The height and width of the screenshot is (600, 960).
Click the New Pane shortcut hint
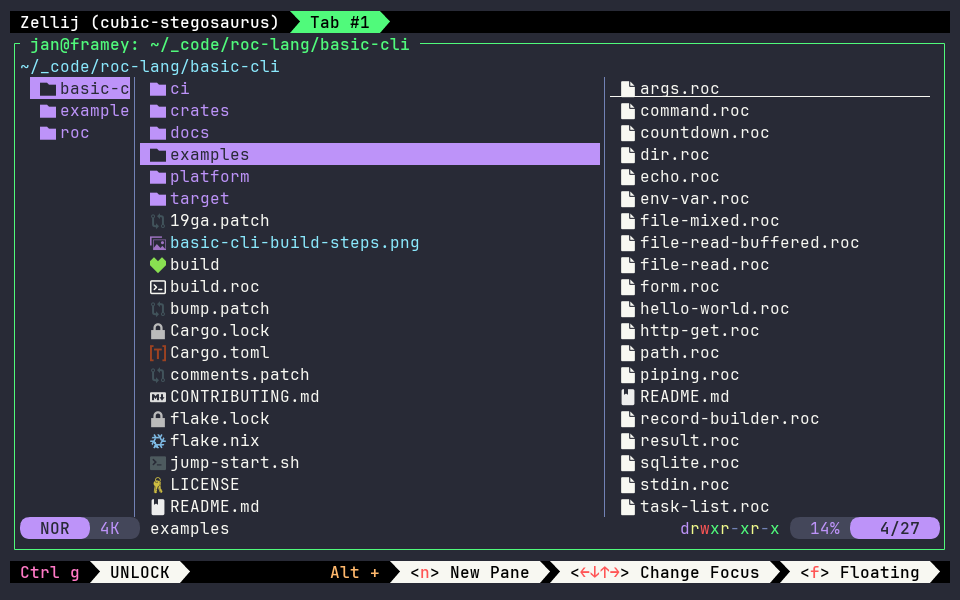[x=470, y=572]
